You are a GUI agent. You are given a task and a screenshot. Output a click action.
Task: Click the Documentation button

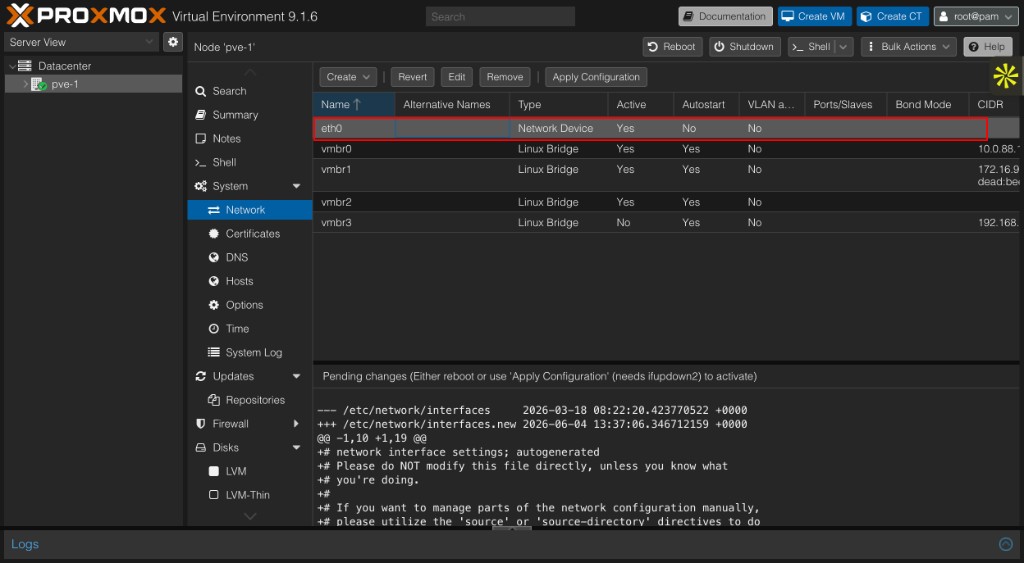tap(725, 16)
